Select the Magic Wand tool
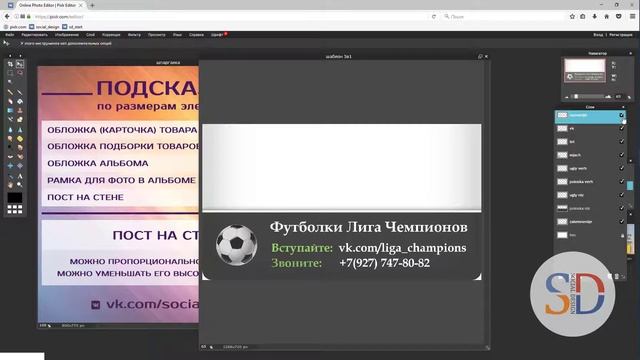The height and width of the screenshot is (360, 640). tap(10, 82)
